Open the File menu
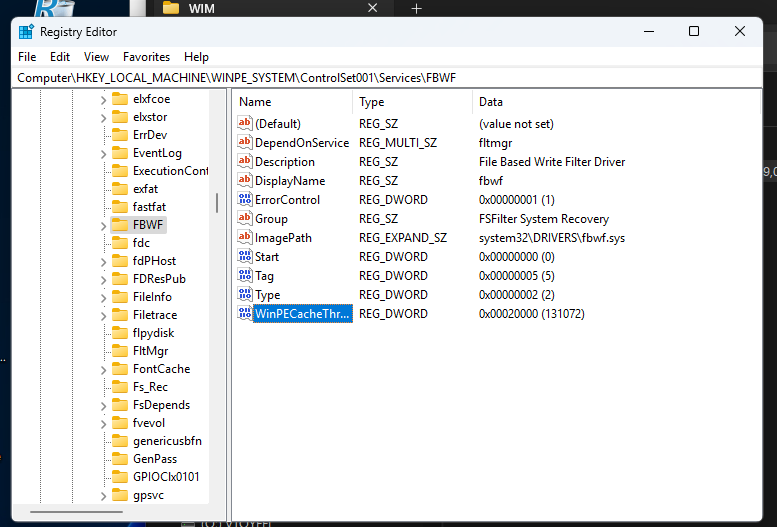This screenshot has width=777, height=527. pos(27,57)
